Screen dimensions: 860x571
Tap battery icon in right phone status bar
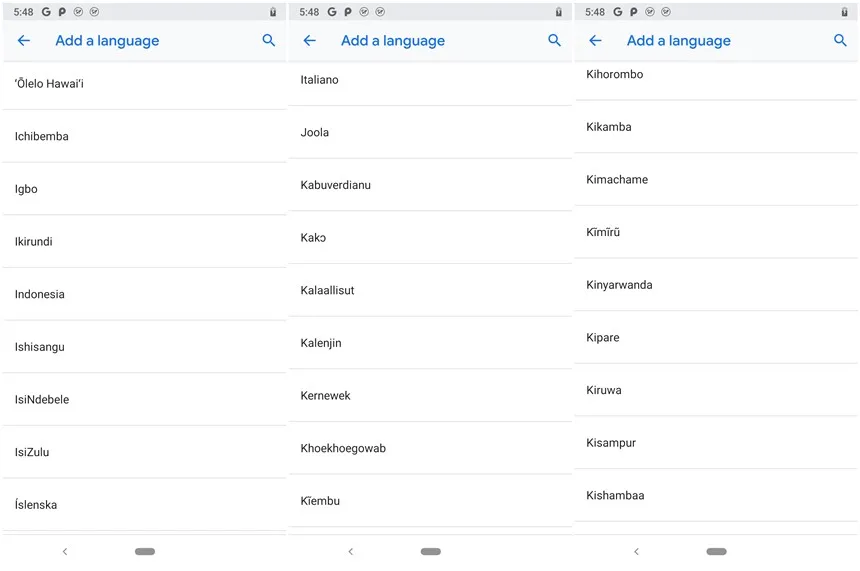pyautogui.click(x=845, y=12)
